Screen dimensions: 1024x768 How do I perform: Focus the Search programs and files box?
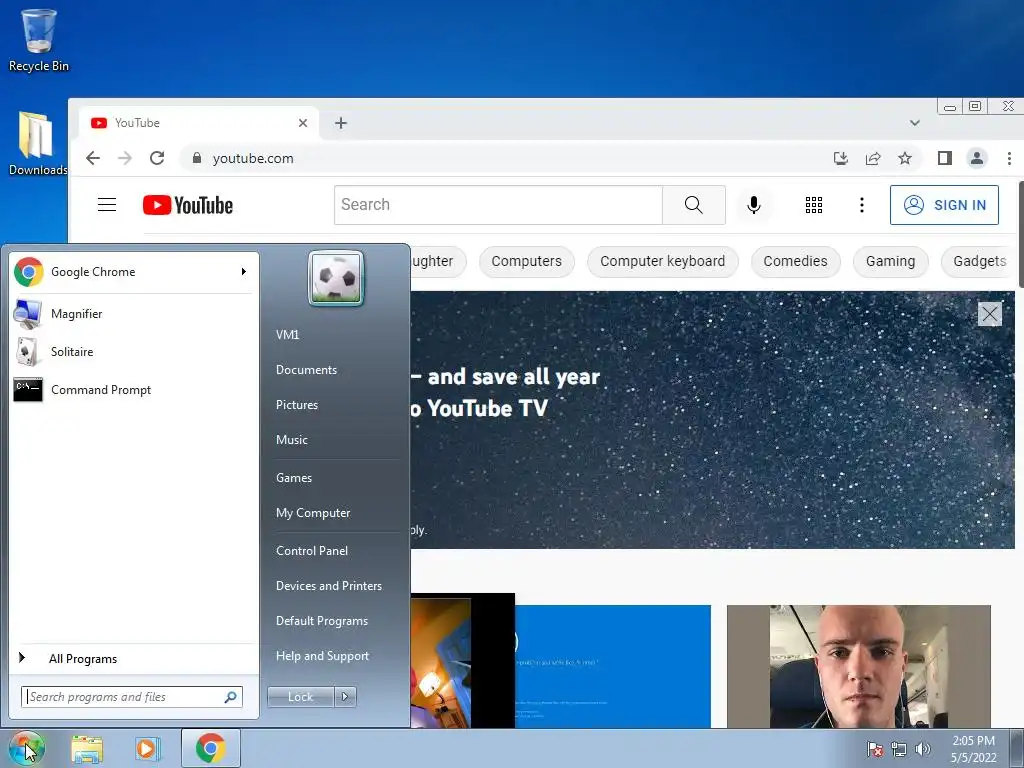point(131,697)
